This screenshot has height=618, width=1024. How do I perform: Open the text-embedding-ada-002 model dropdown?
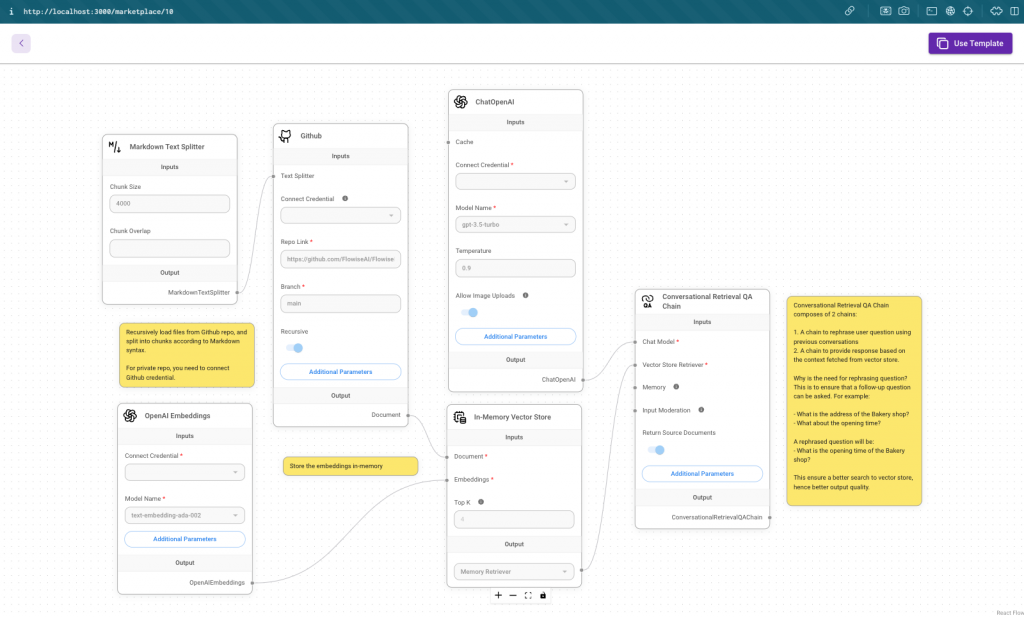(x=185, y=515)
